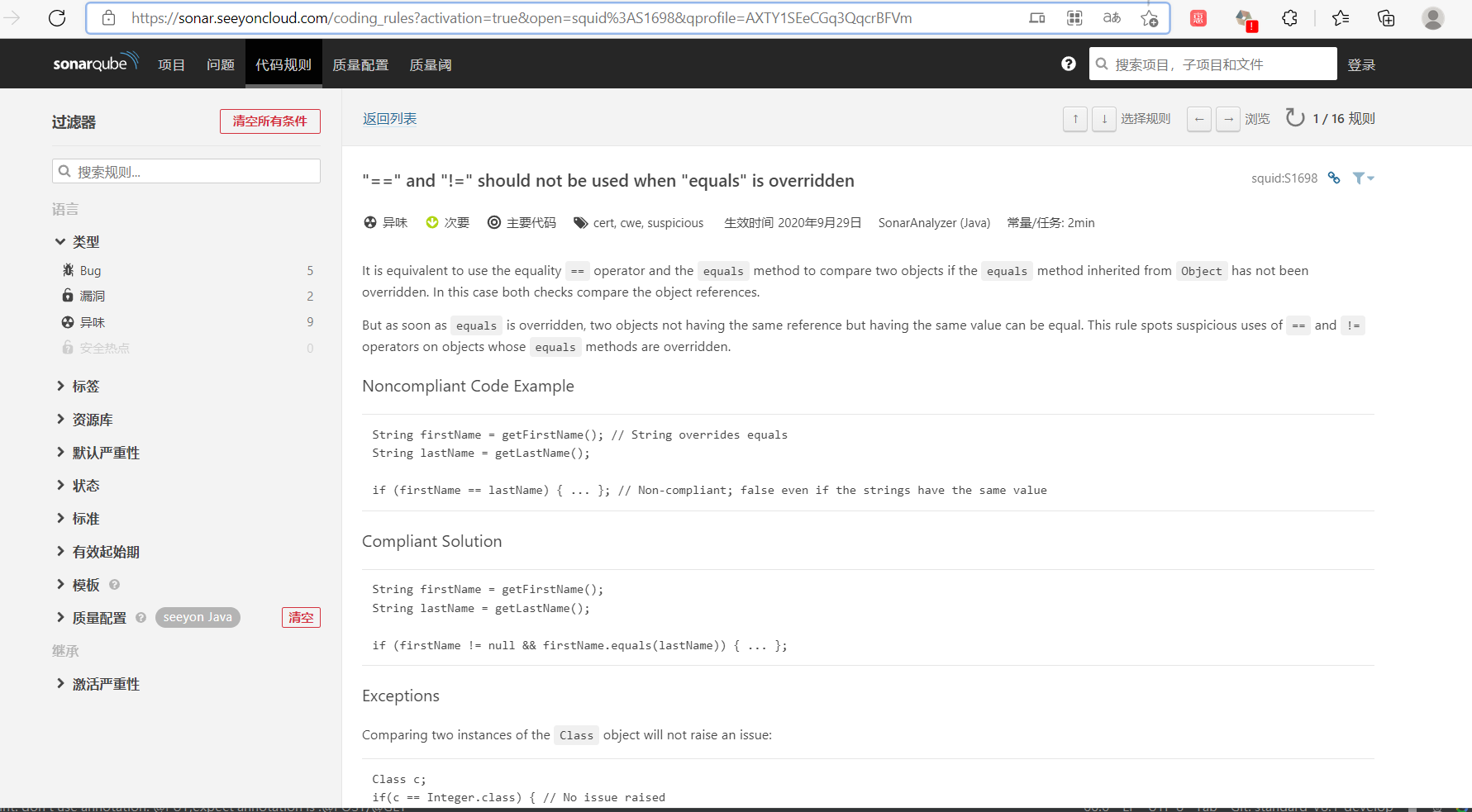The image size is (1472, 812).
Task: Open the 问题 navigation tab
Action: pyautogui.click(x=221, y=64)
